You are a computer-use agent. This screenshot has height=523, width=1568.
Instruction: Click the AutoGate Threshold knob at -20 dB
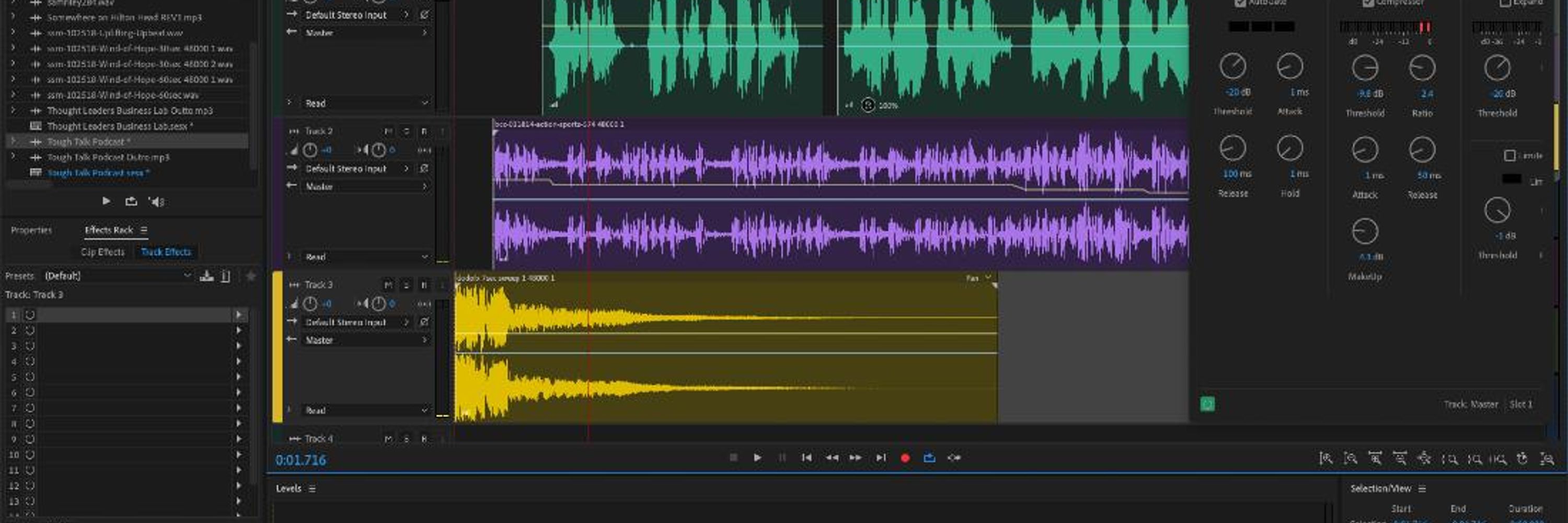(x=1232, y=66)
